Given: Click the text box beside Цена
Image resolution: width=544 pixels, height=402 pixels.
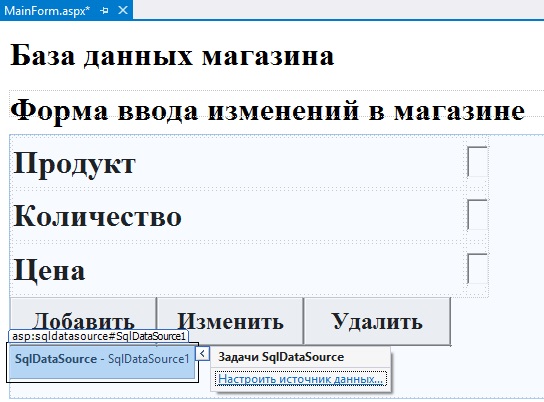Looking at the screenshot, I should click(x=477, y=268).
